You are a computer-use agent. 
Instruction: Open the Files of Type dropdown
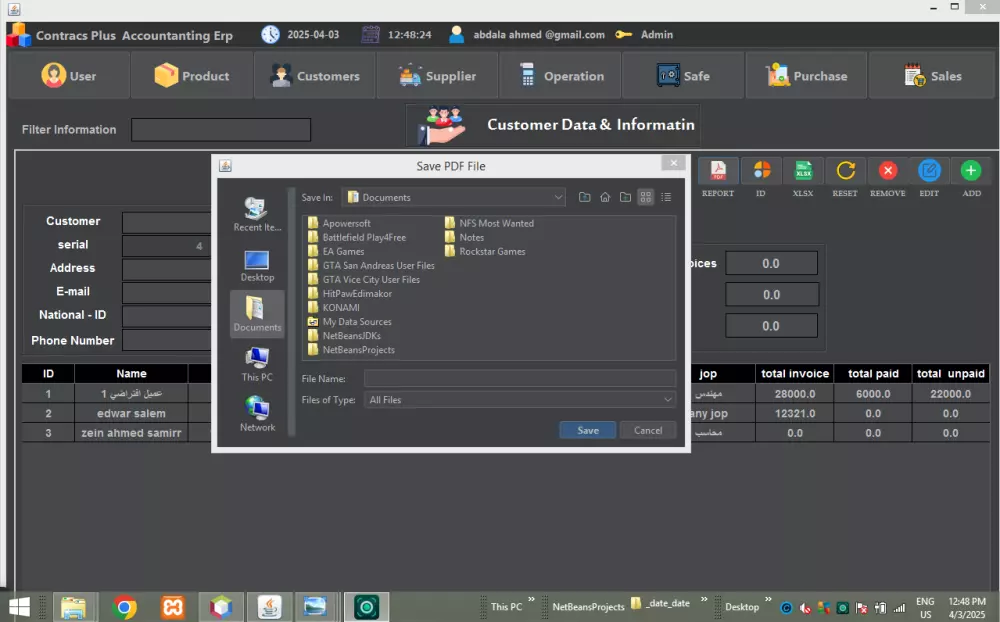point(668,399)
